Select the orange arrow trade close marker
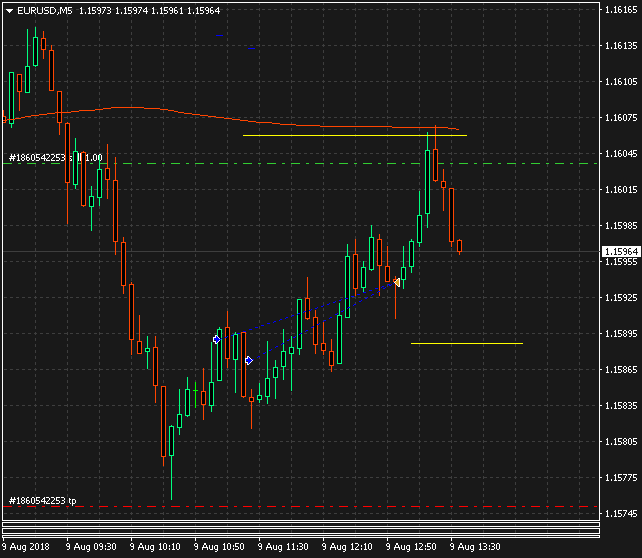The image size is (642, 558). click(397, 283)
